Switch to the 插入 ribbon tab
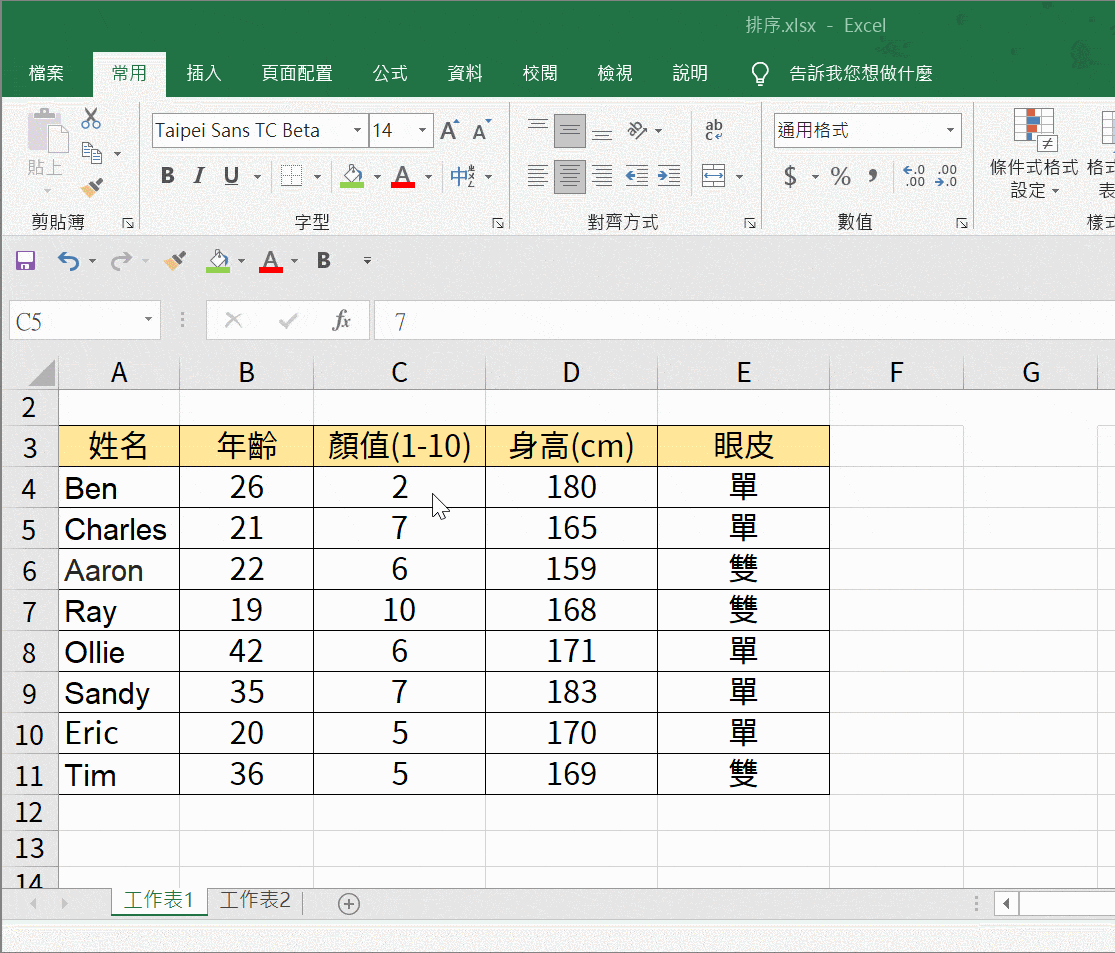1115x953 pixels. pyautogui.click(x=204, y=73)
